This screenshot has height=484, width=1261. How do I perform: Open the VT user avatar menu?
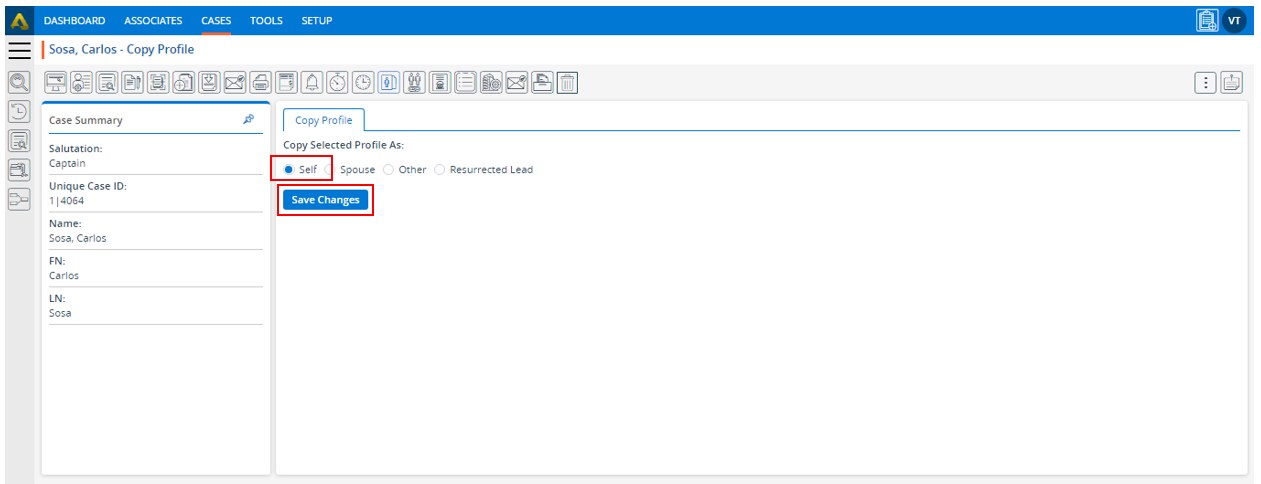tap(1235, 20)
